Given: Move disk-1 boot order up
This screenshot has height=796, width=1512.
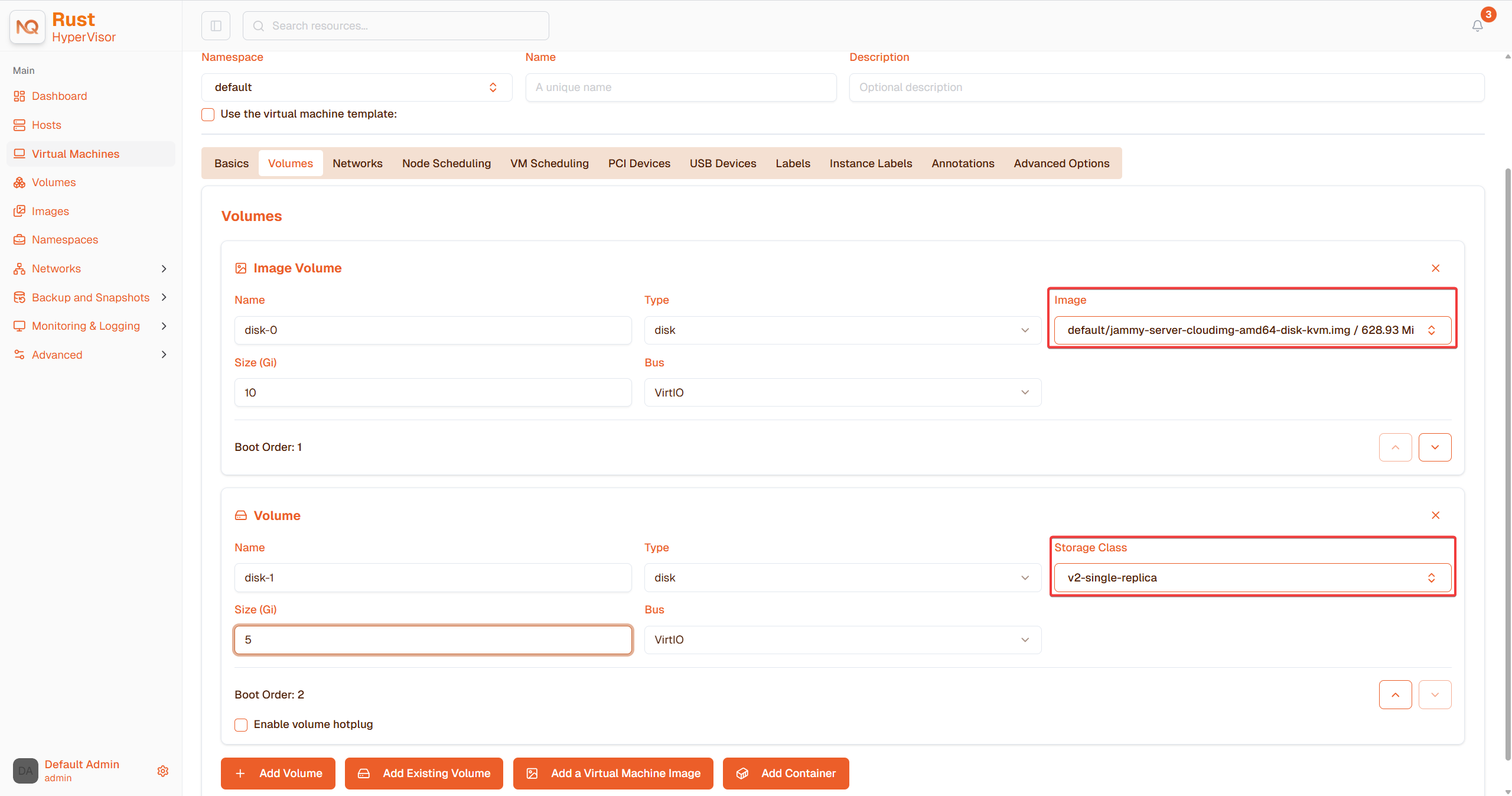Looking at the screenshot, I should [1395, 695].
